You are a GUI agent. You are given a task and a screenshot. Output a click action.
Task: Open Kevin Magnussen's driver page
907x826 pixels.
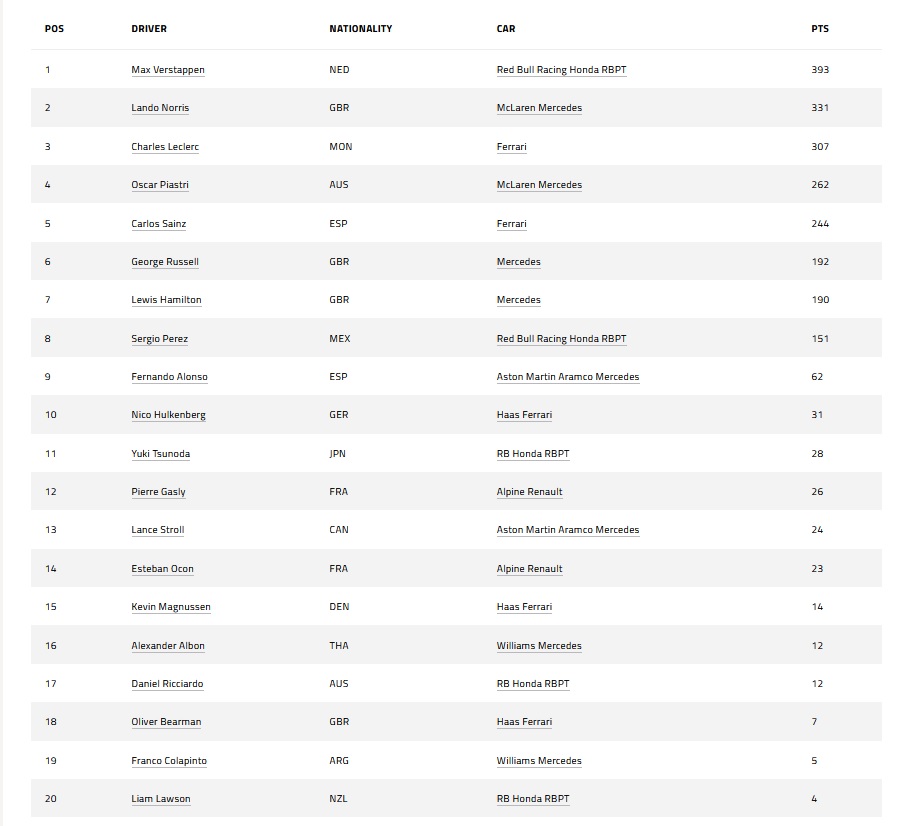click(171, 607)
